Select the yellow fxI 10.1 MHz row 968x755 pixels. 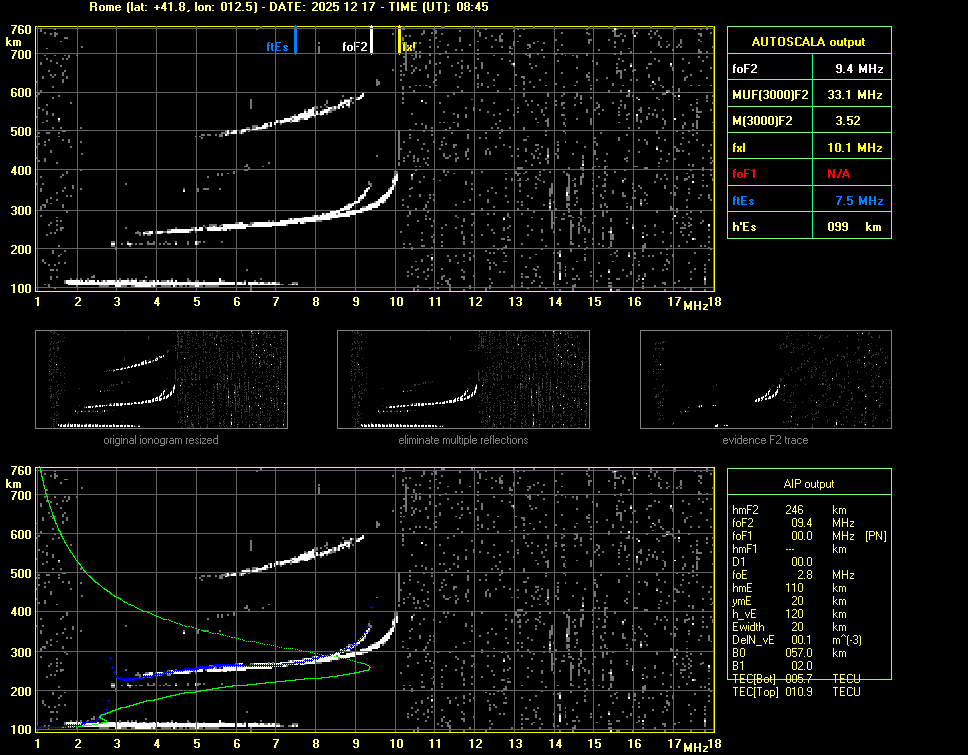click(808, 148)
